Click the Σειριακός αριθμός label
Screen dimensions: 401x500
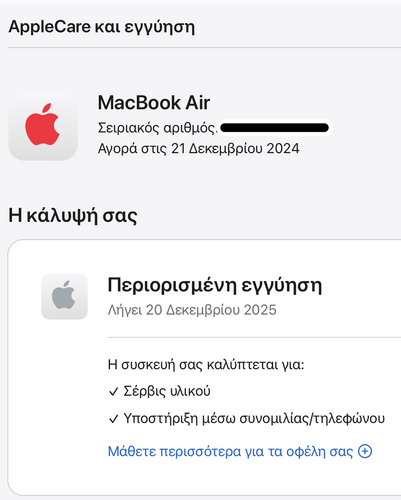point(157,128)
